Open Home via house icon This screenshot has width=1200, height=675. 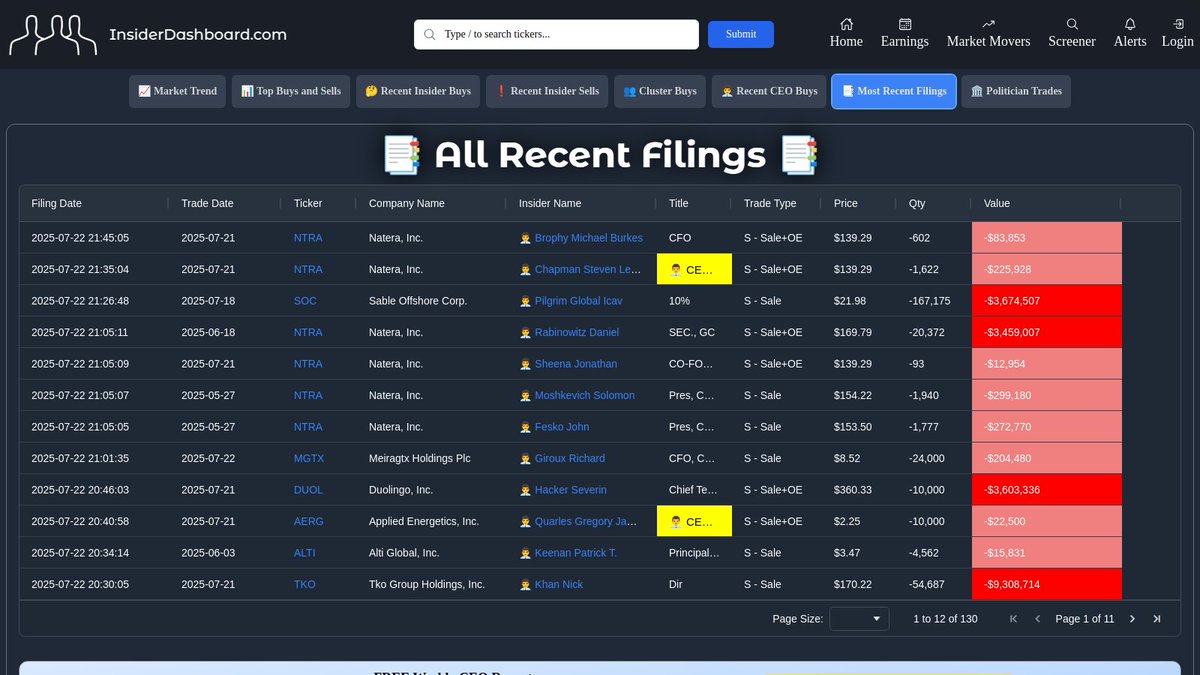846,24
